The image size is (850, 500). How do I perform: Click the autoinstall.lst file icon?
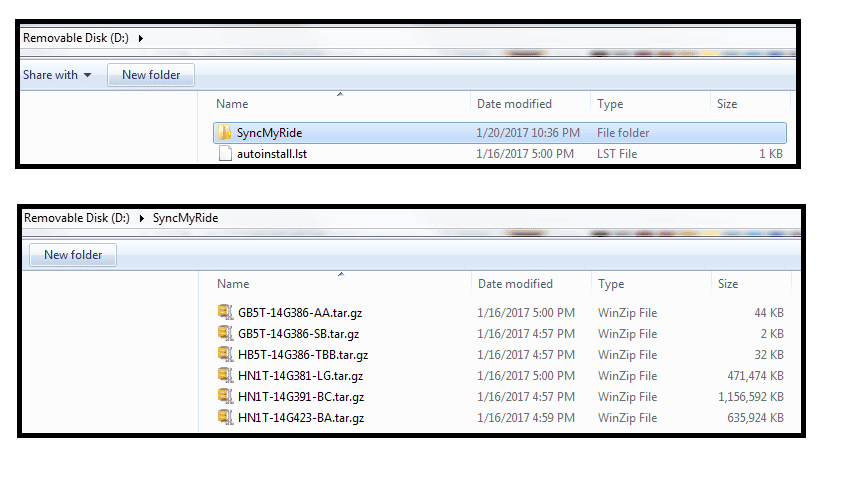225,153
